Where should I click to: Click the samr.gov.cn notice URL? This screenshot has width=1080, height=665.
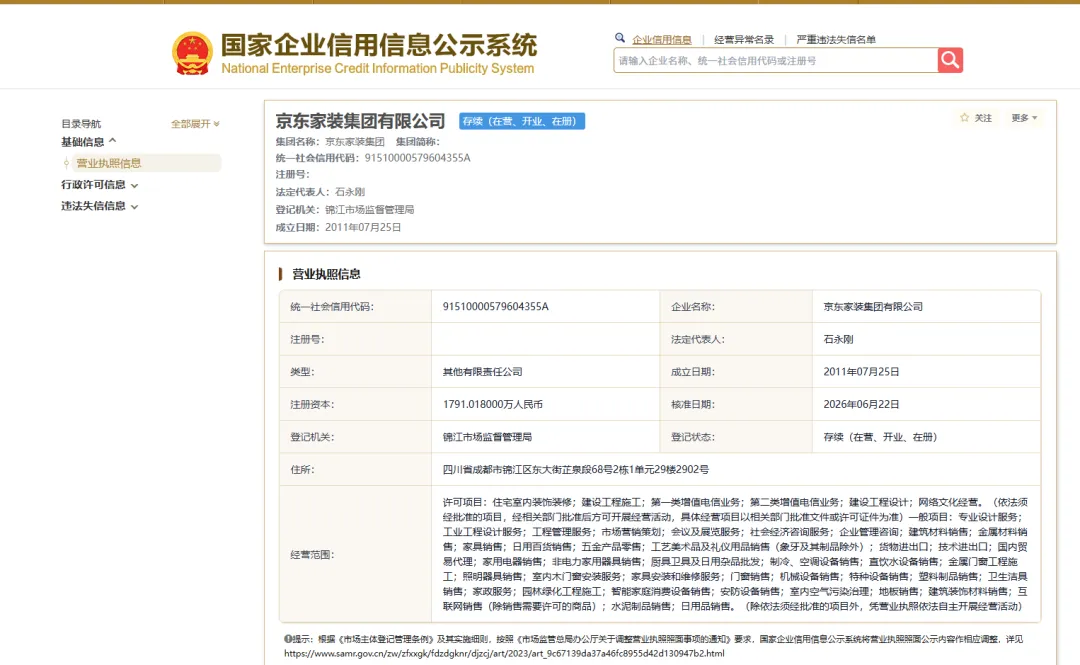point(504,653)
